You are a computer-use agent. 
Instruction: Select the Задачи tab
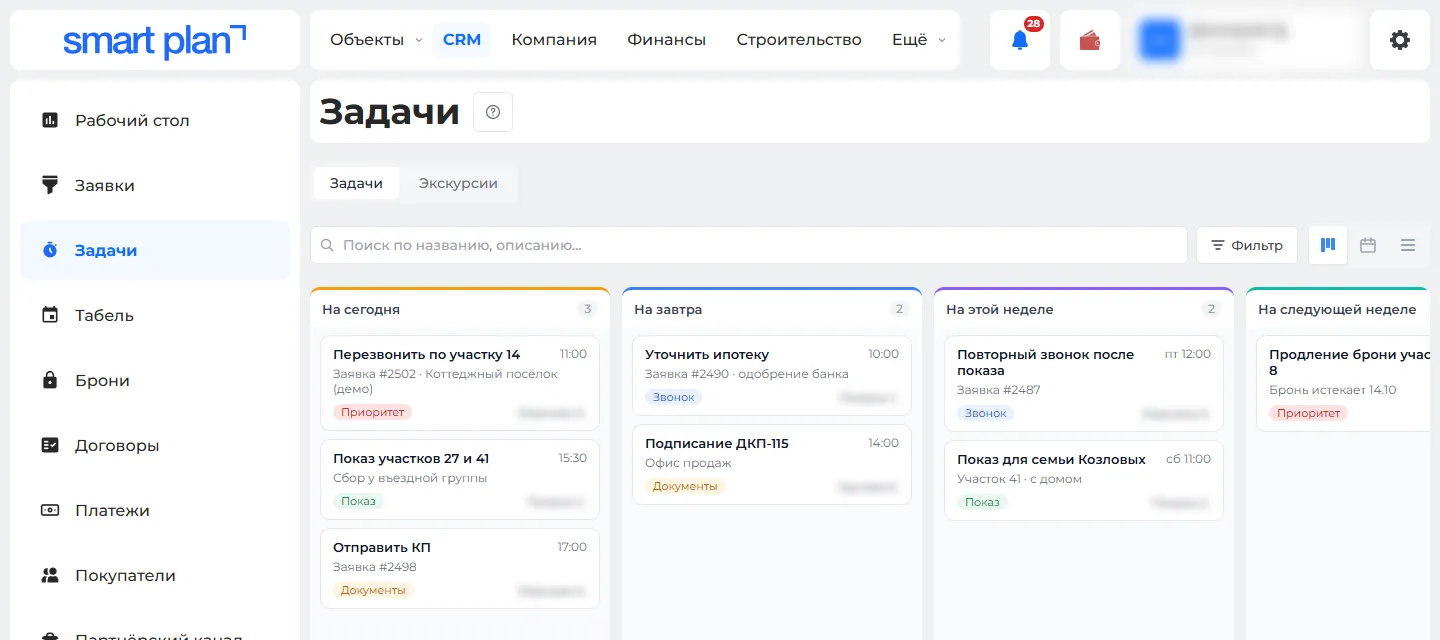click(x=356, y=183)
